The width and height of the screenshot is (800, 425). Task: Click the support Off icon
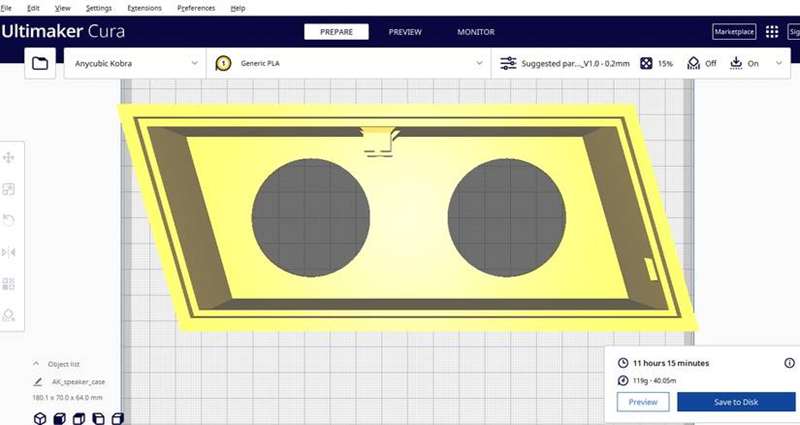pos(693,63)
